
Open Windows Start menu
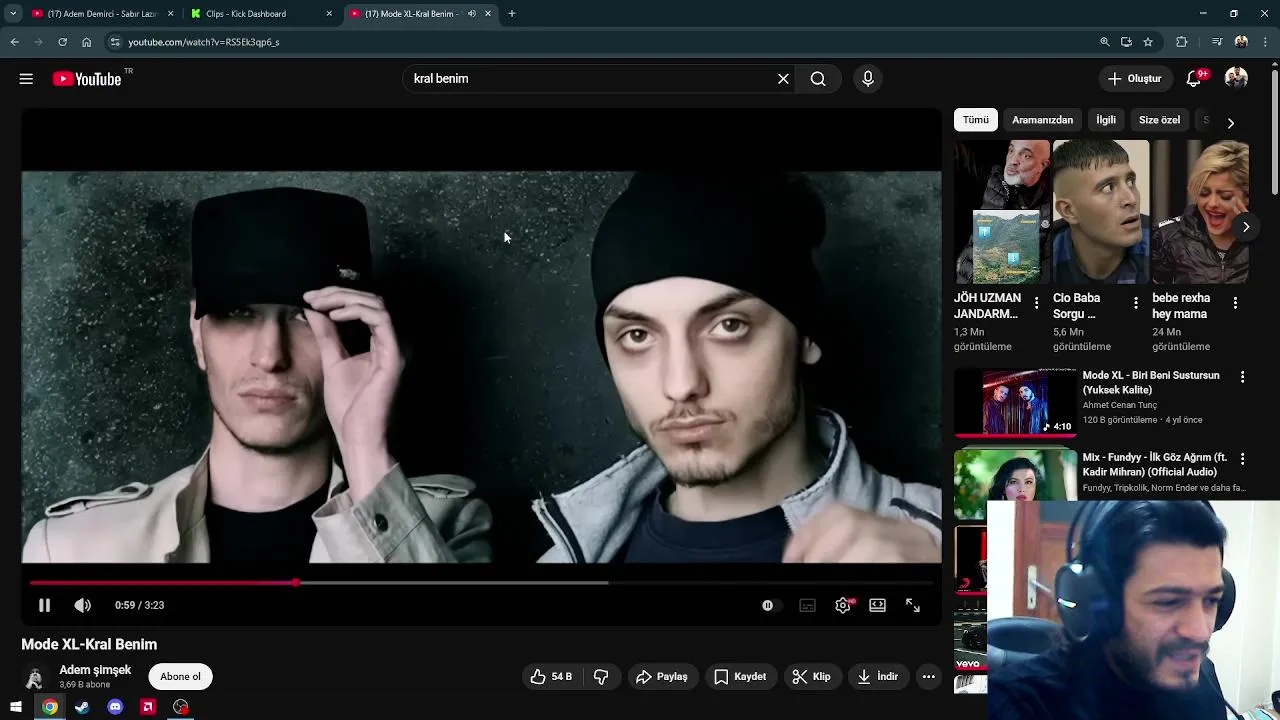tap(16, 707)
